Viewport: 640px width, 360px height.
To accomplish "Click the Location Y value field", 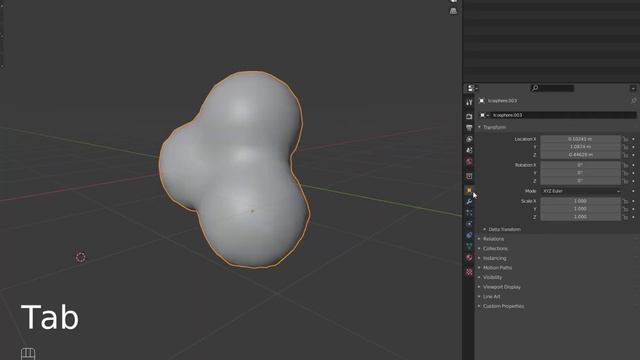I will click(x=580, y=147).
